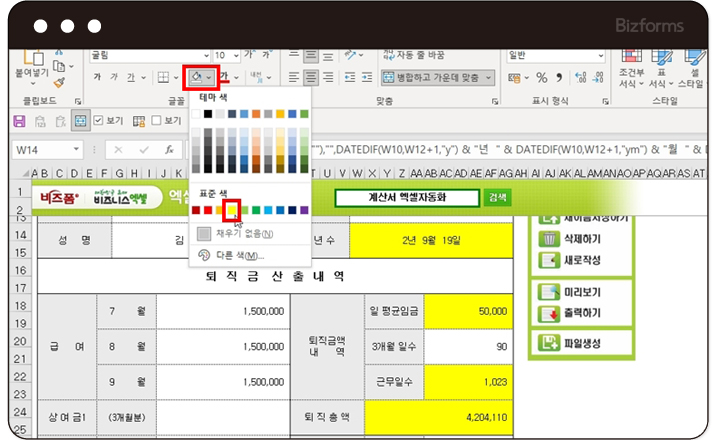Click the Format Painter brush icon

pos(59,83)
